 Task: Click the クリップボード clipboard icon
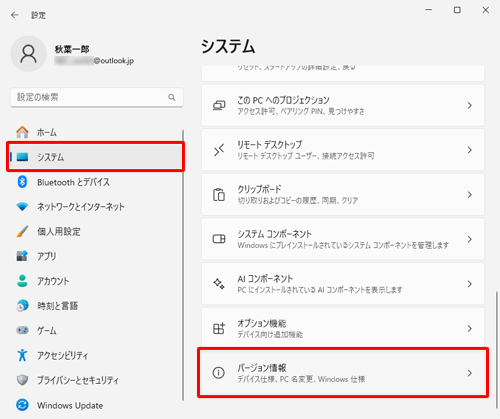[x=219, y=195]
